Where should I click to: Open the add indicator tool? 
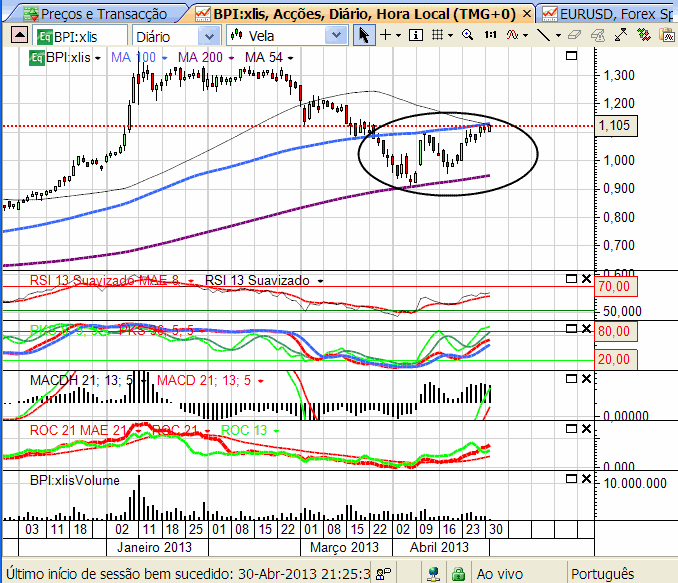tap(512, 35)
